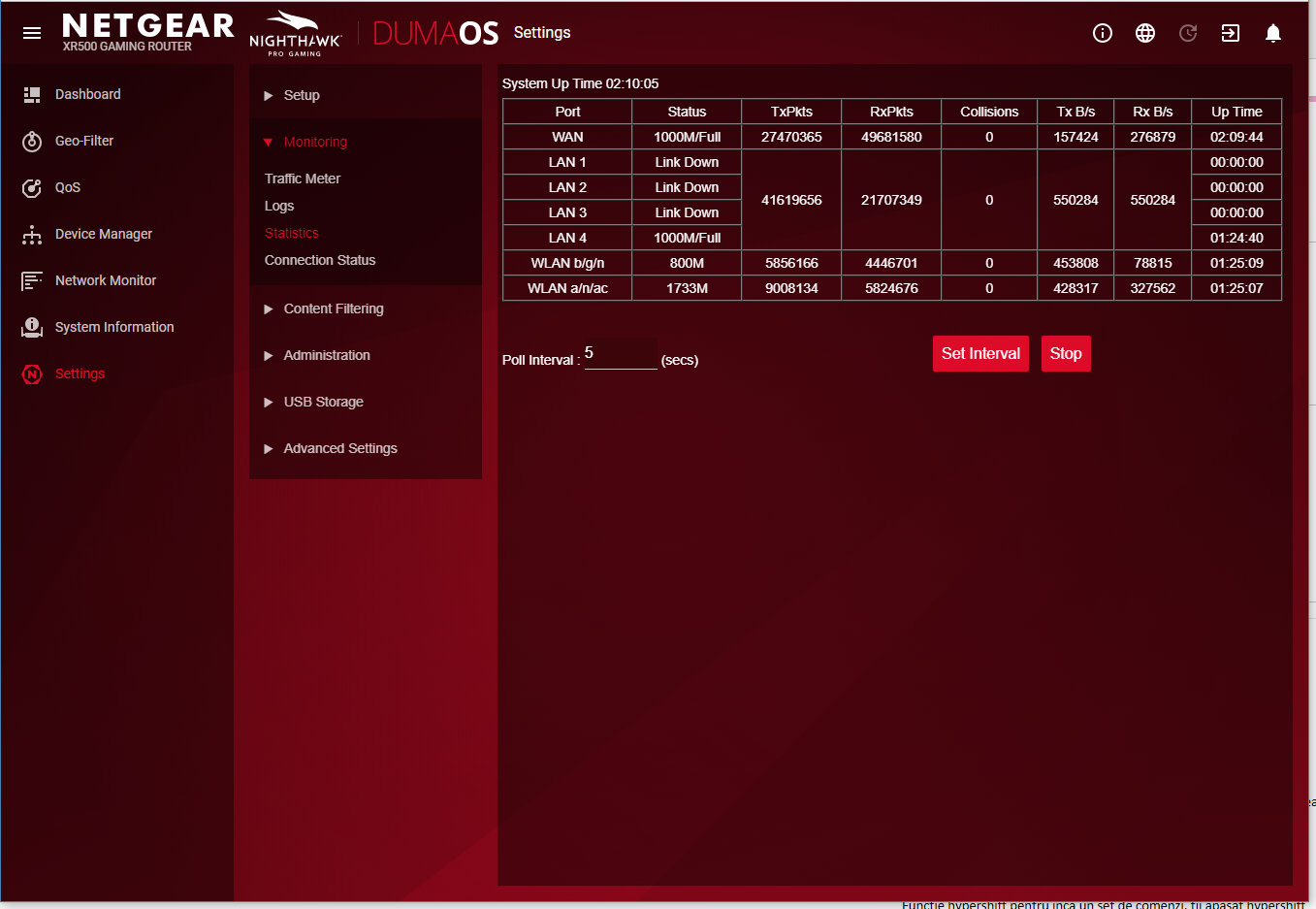Image resolution: width=1316 pixels, height=909 pixels.
Task: Click the Dashboard sidebar icon
Action: (32, 94)
